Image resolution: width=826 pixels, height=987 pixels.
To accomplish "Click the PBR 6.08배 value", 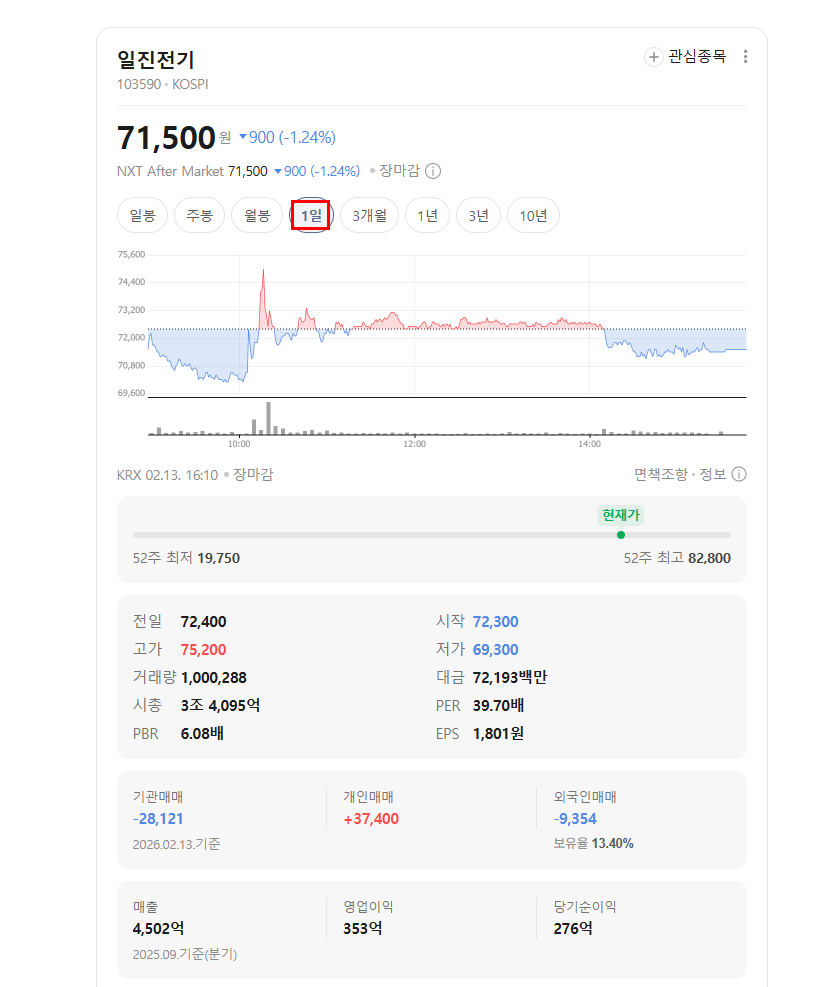I will coord(202,734).
